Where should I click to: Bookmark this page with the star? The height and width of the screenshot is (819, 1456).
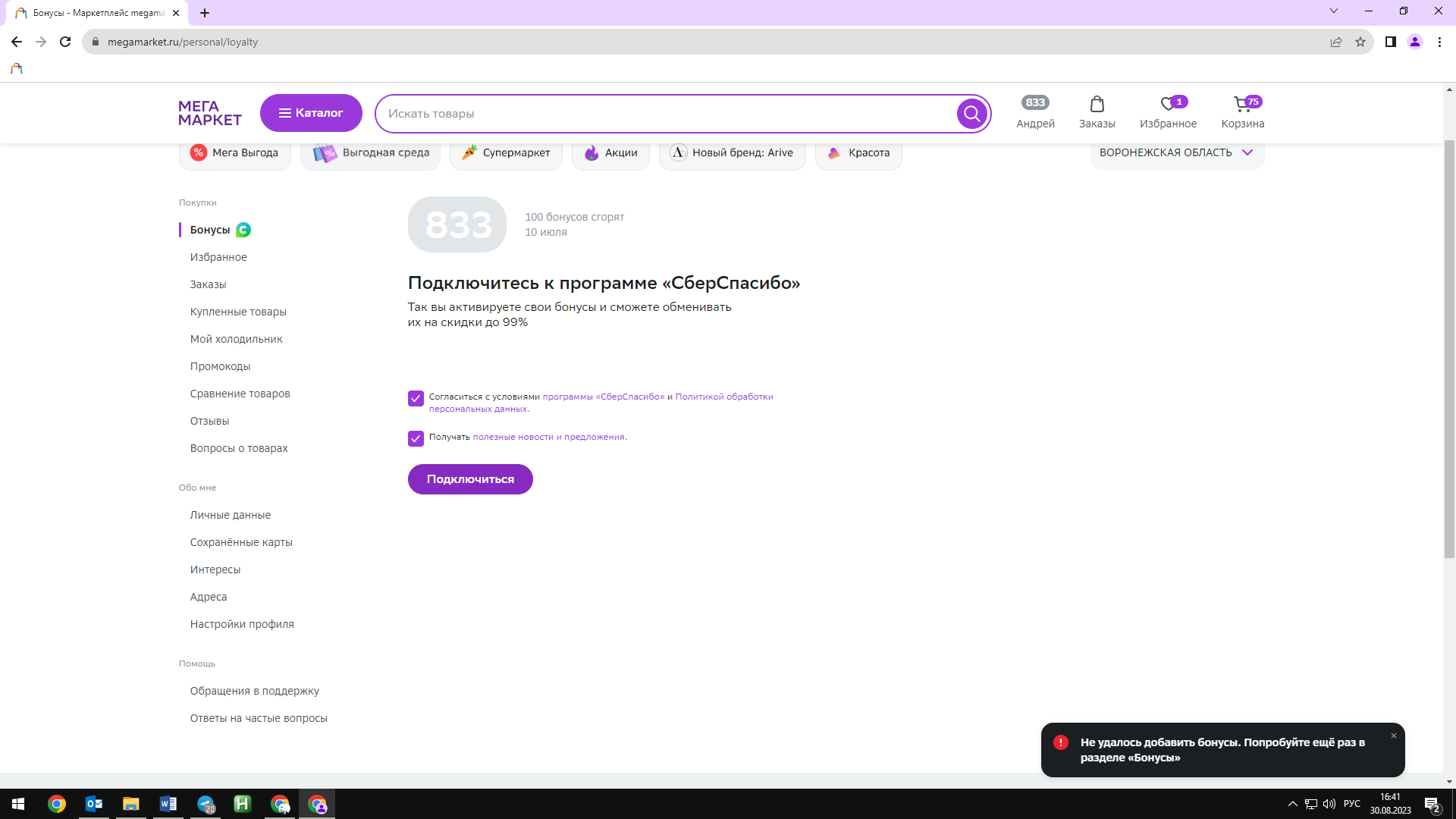point(1360,42)
